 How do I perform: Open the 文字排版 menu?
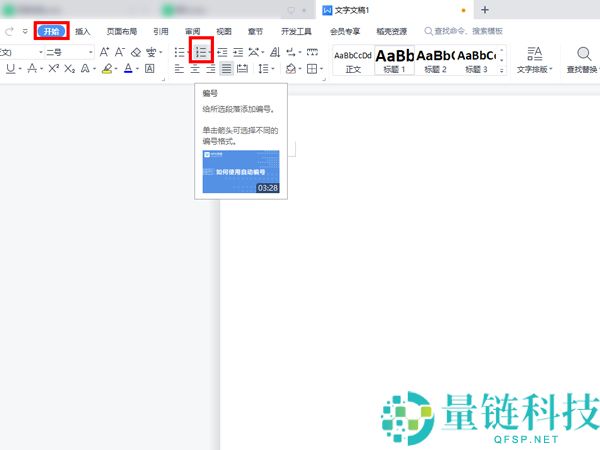click(535, 60)
